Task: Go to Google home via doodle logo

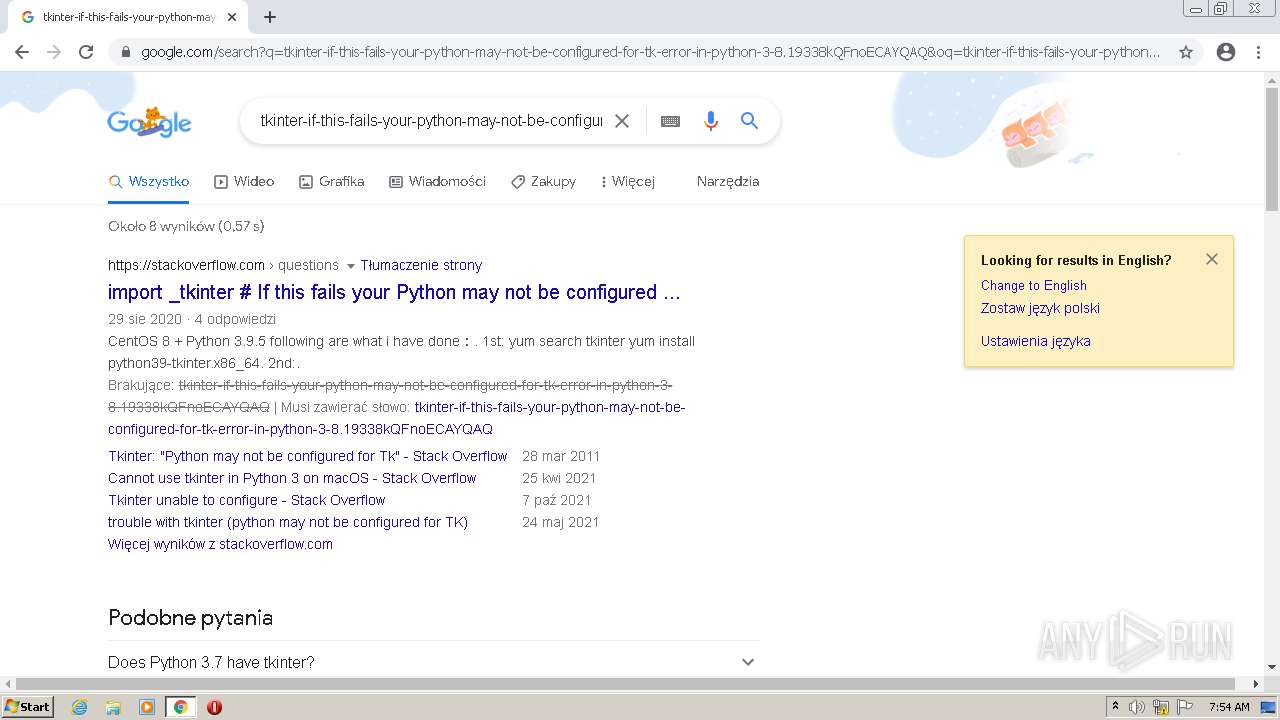Action: click(x=149, y=122)
